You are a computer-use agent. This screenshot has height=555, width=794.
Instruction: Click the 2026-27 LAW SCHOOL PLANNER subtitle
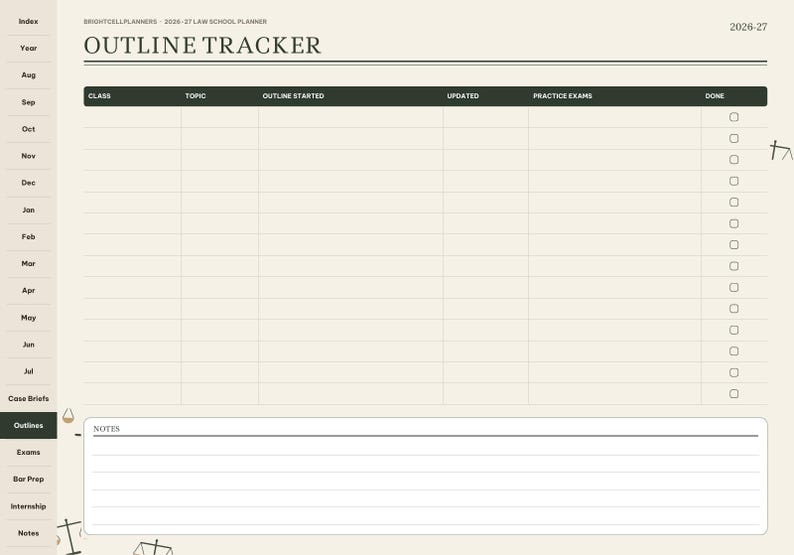pos(216,22)
